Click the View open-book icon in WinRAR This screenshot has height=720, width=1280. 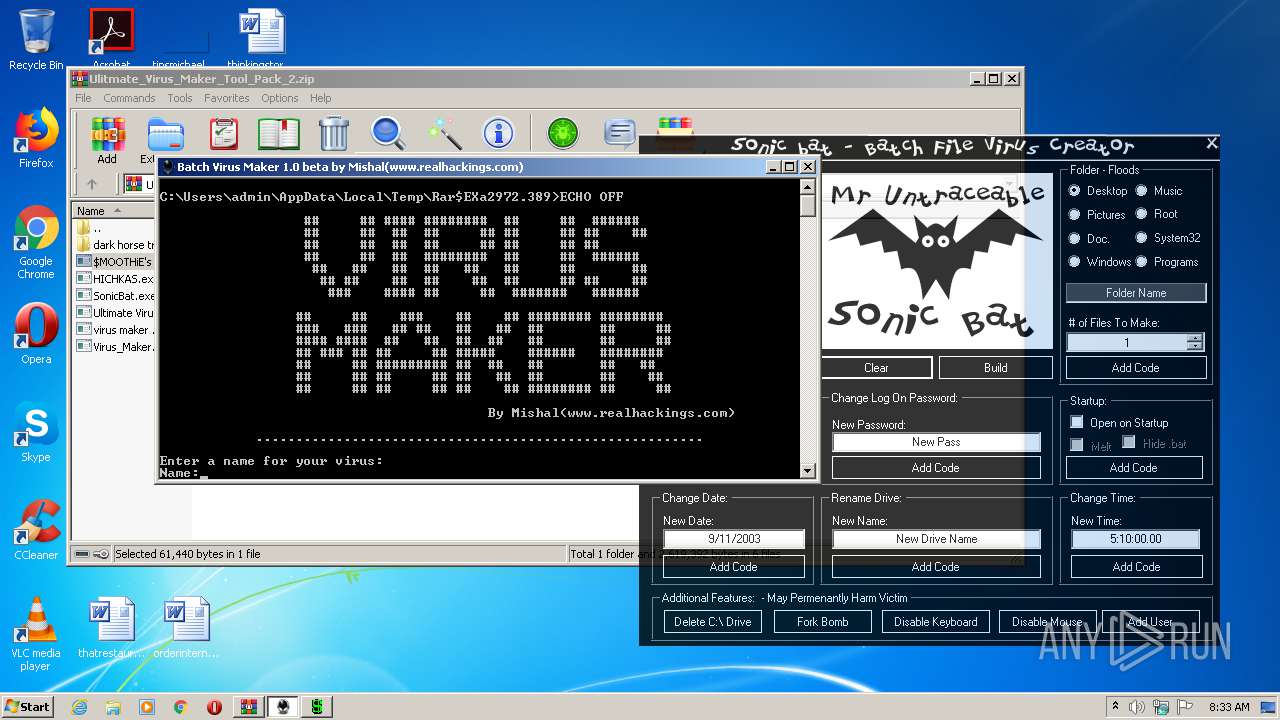pyautogui.click(x=279, y=134)
